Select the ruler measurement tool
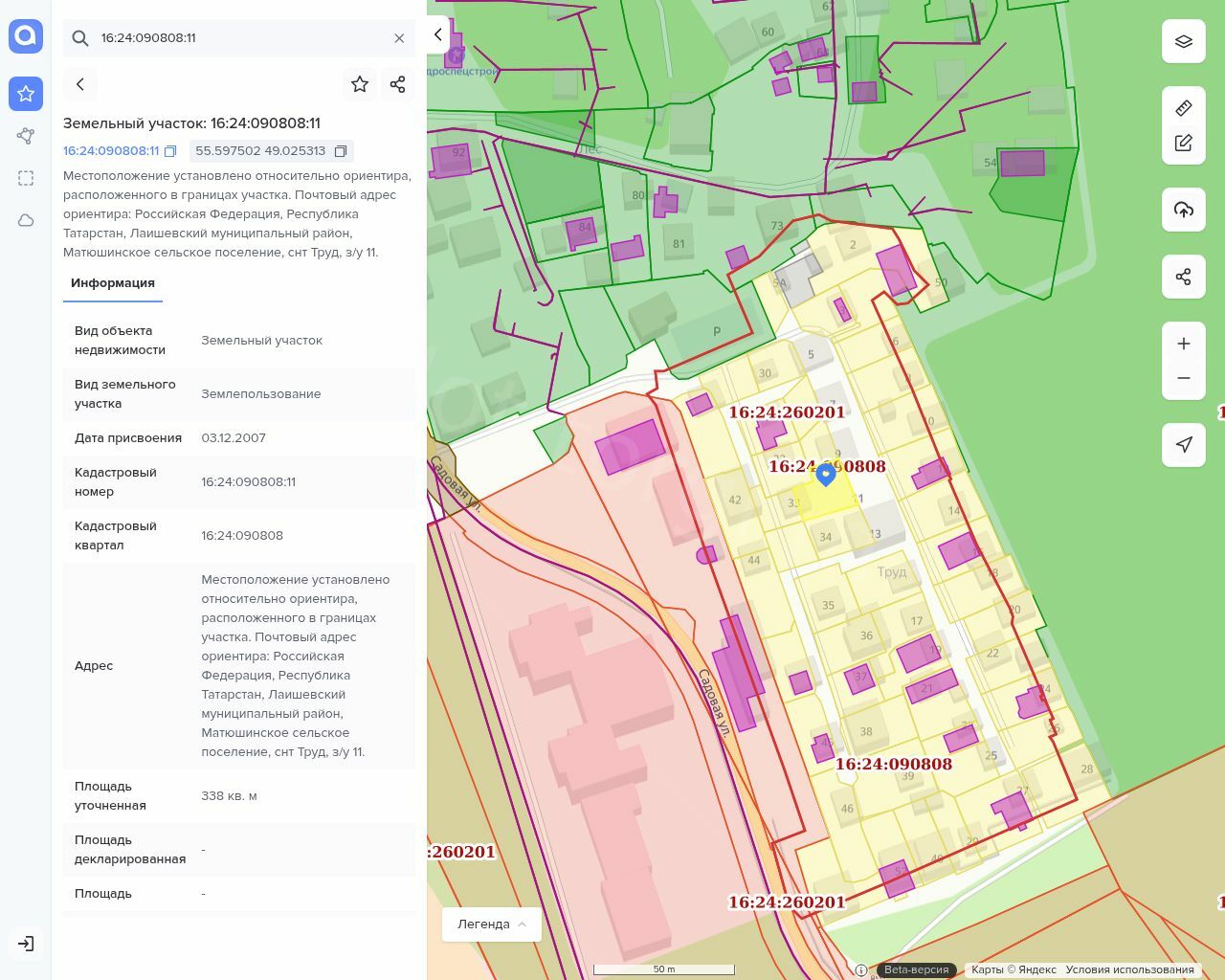 (x=1184, y=108)
